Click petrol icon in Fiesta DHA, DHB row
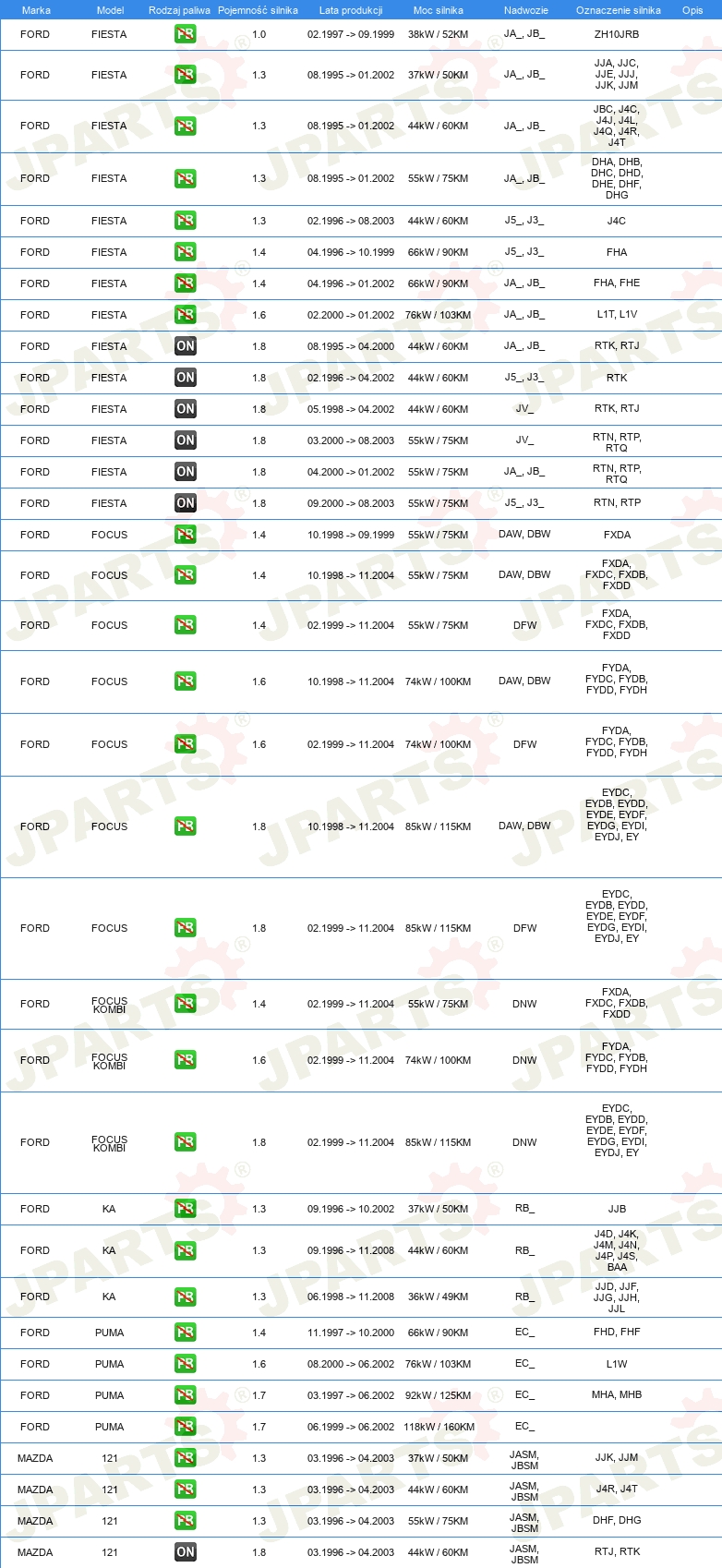722x1568 pixels. [x=186, y=178]
